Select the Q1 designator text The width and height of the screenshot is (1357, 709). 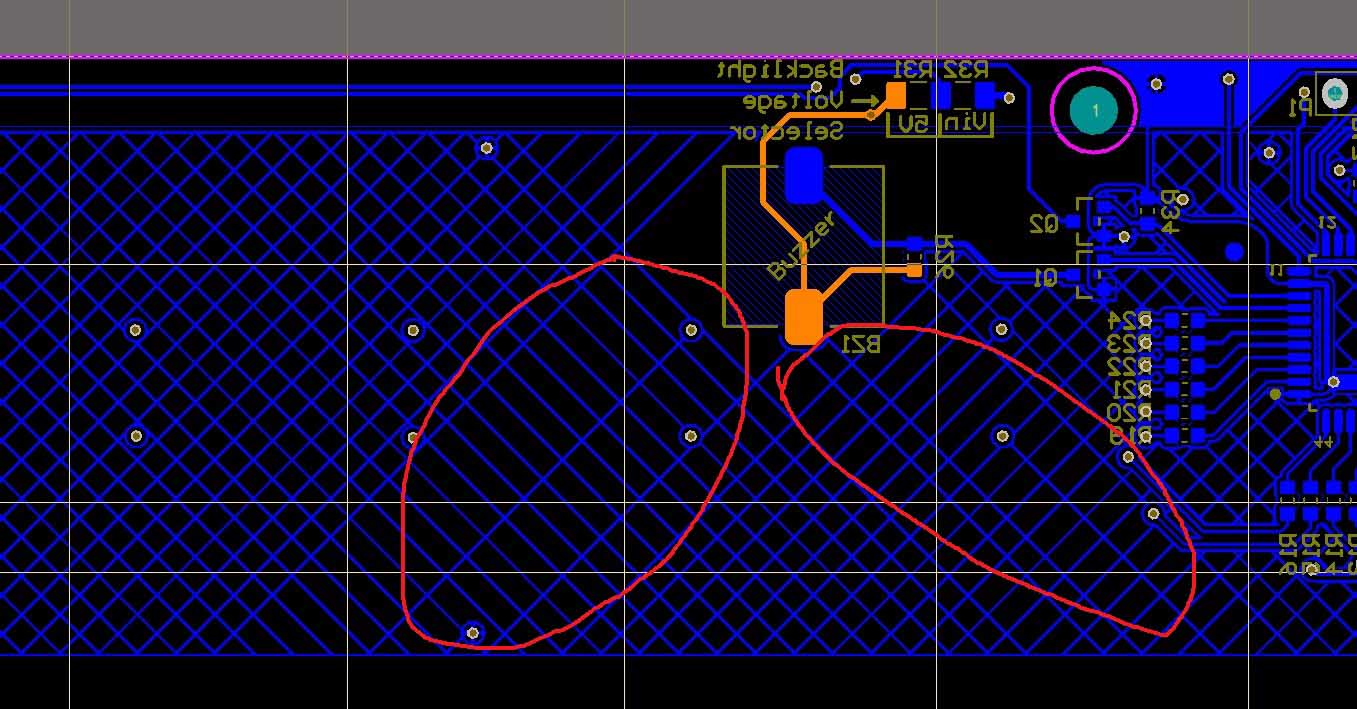coord(1043,278)
